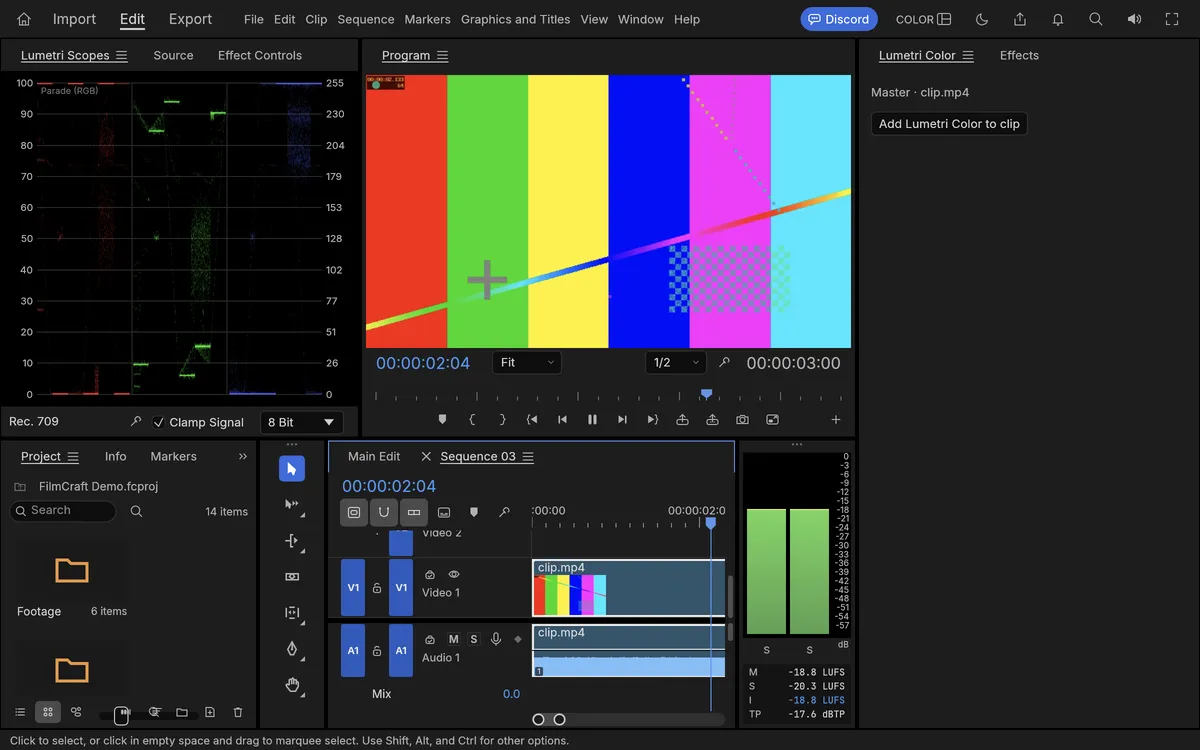Switch Project panel to freeform view
This screenshot has height=750, width=1200.
coord(76,712)
